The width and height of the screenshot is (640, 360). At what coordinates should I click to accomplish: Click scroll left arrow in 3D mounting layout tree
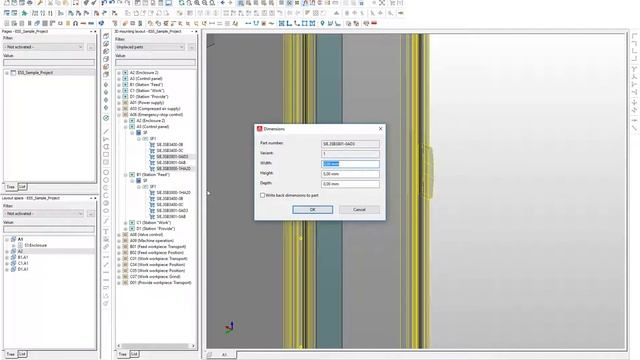click(x=118, y=346)
